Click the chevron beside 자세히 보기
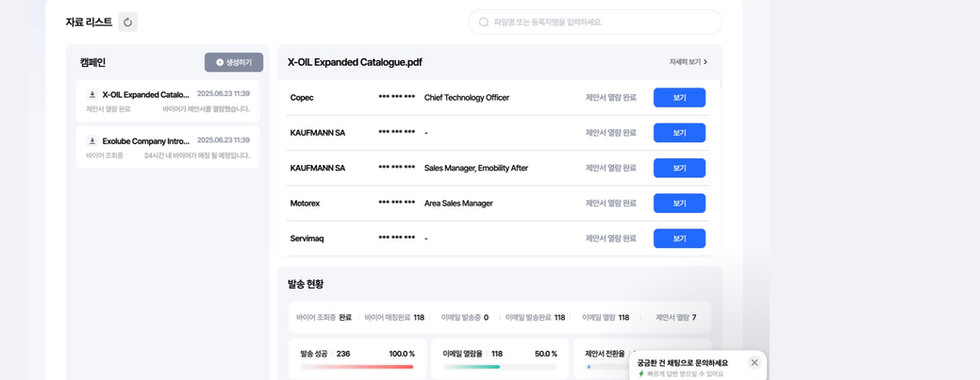The height and width of the screenshot is (380, 980). pyautogui.click(x=706, y=62)
